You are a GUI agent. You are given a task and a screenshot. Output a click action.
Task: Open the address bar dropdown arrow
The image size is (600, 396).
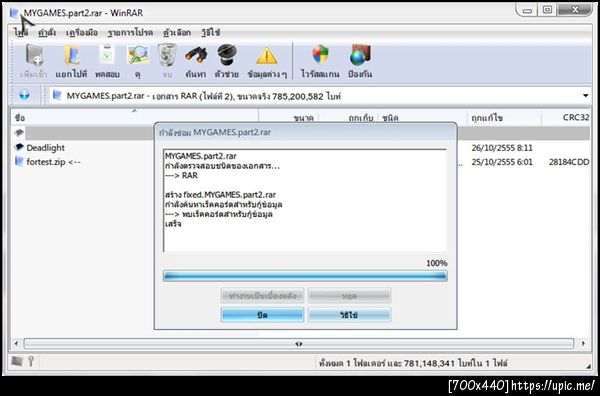(x=585, y=95)
